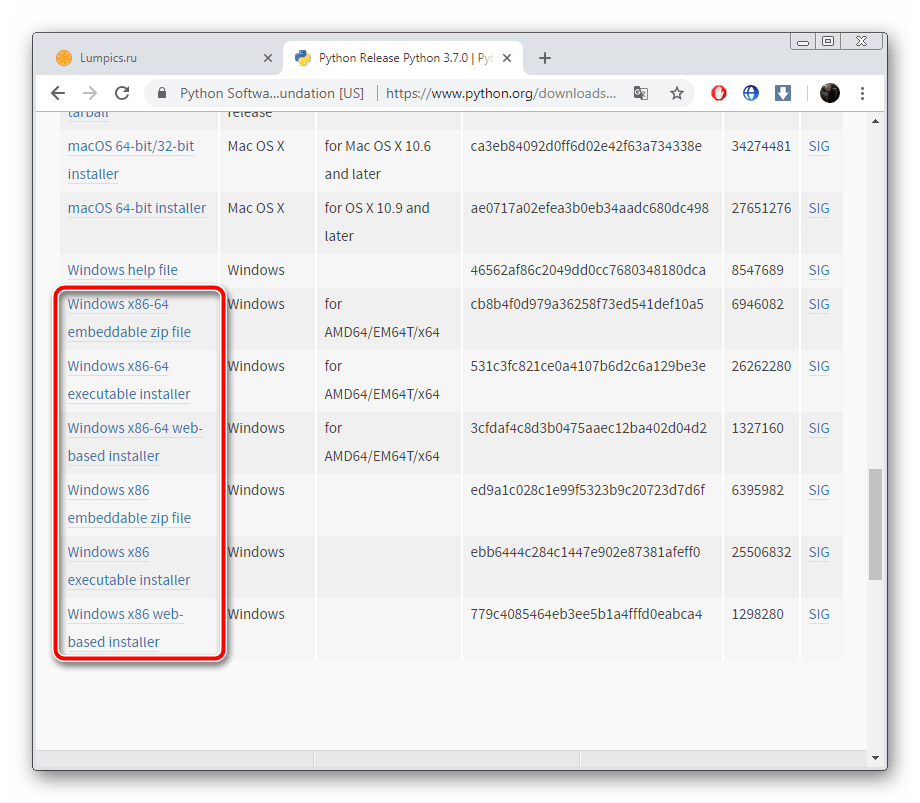
Task: Click the padlock site info icon
Action: pos(163,93)
